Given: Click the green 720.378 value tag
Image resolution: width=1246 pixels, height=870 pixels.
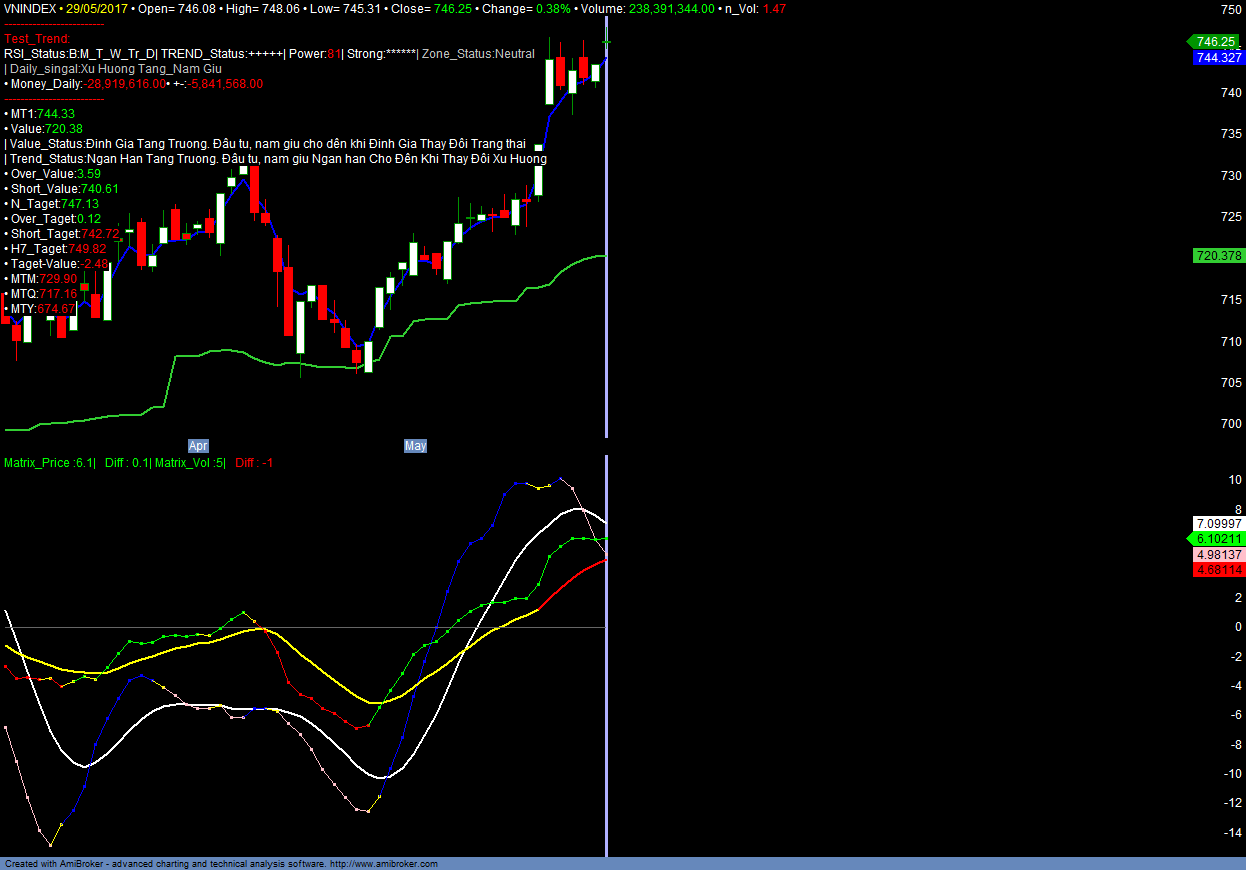Looking at the screenshot, I should coord(1218,256).
